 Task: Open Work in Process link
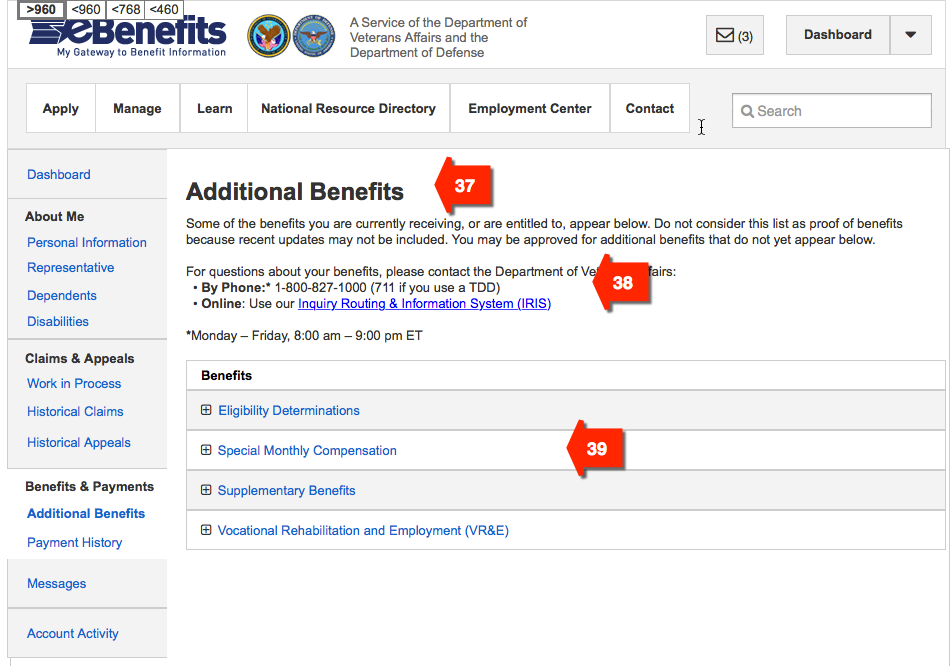coord(74,384)
